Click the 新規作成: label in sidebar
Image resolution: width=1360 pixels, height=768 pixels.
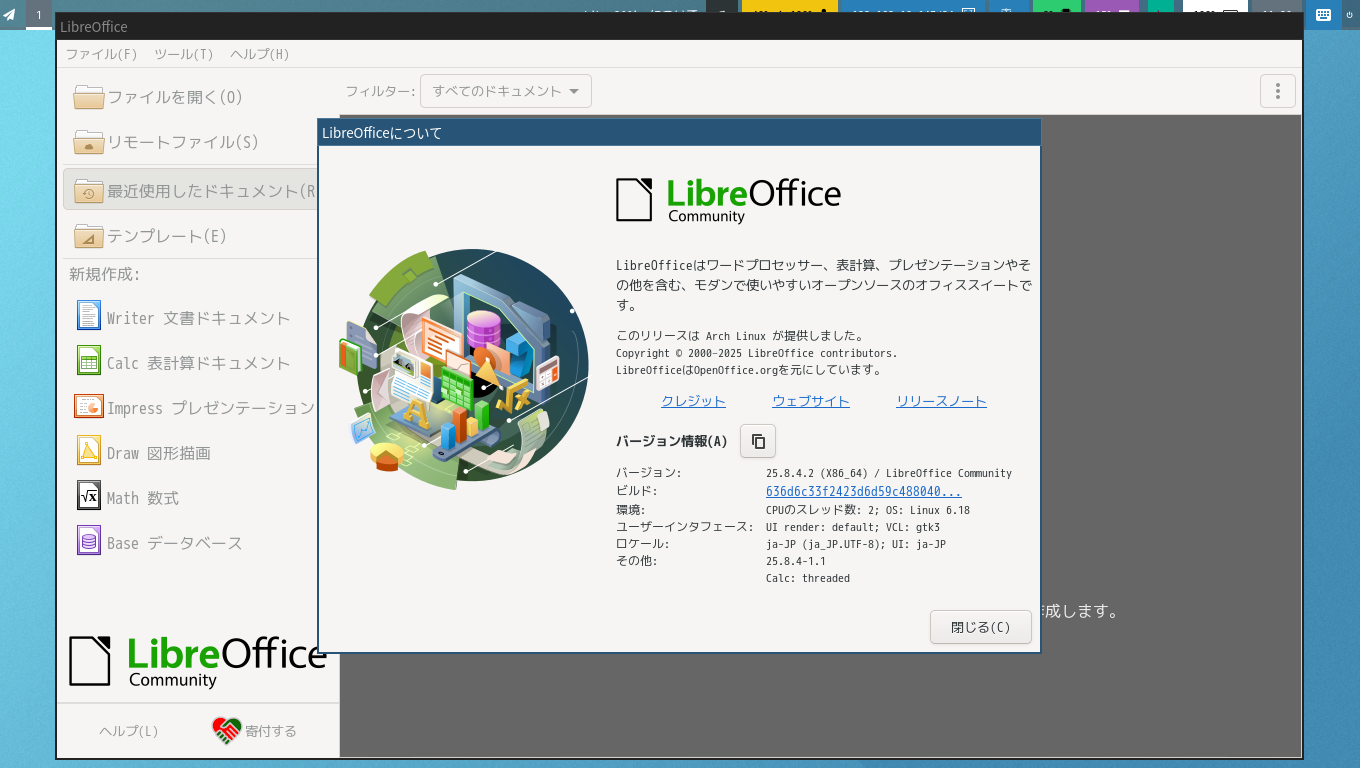click(104, 274)
